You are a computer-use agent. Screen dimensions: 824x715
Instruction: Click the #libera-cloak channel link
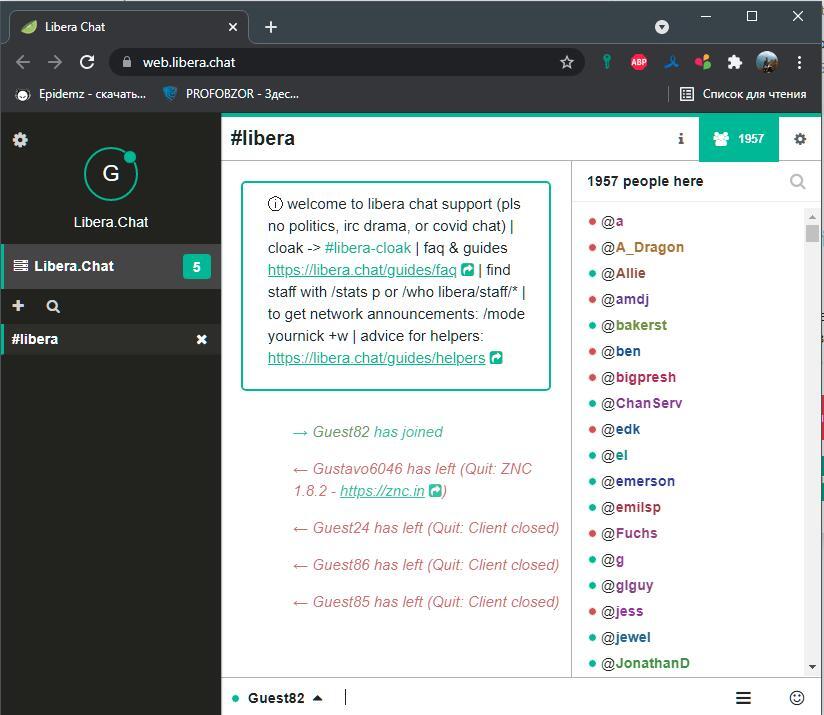(x=367, y=248)
